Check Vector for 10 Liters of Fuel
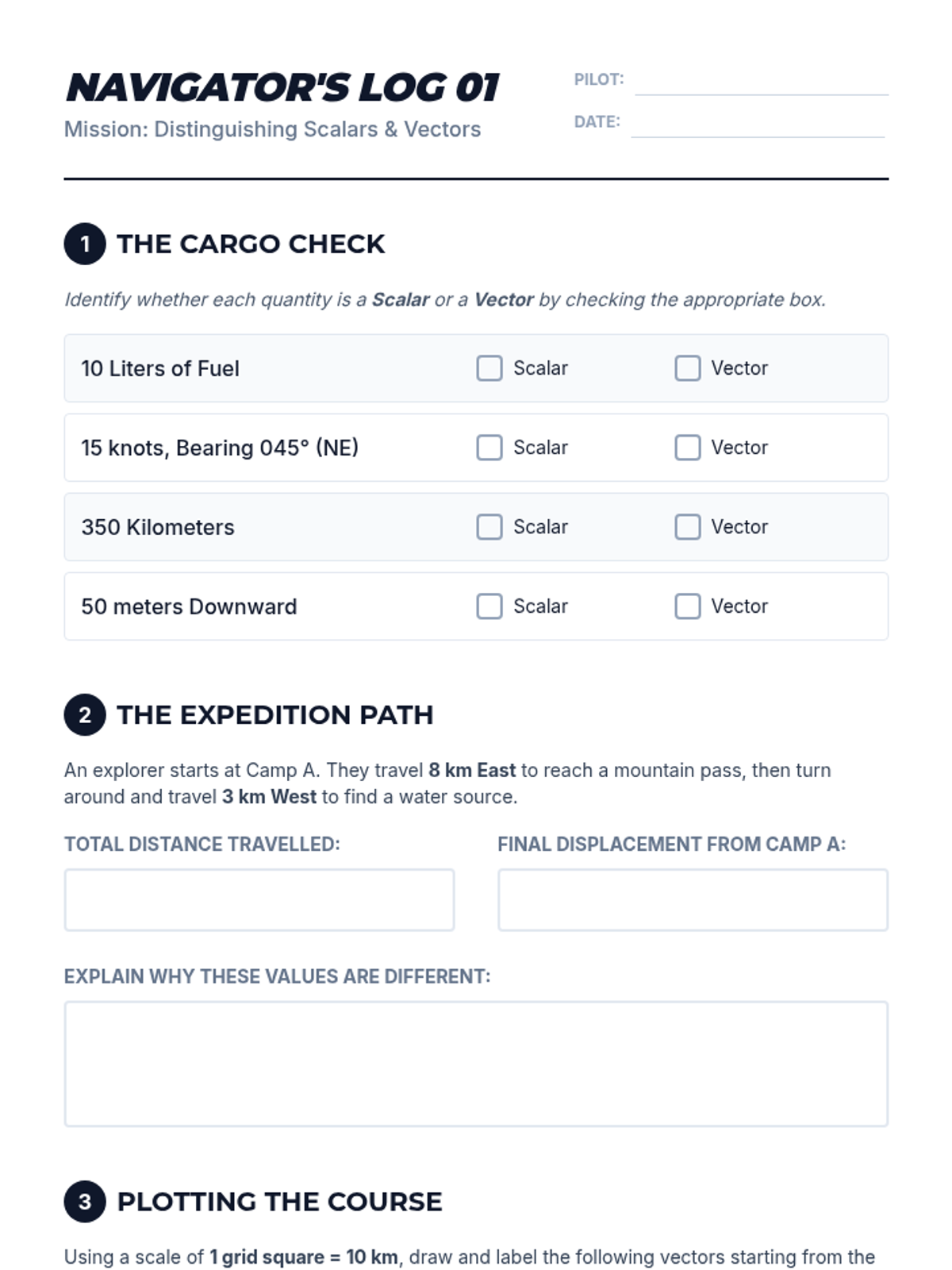The width and height of the screenshot is (952, 1270). pyautogui.click(x=688, y=368)
